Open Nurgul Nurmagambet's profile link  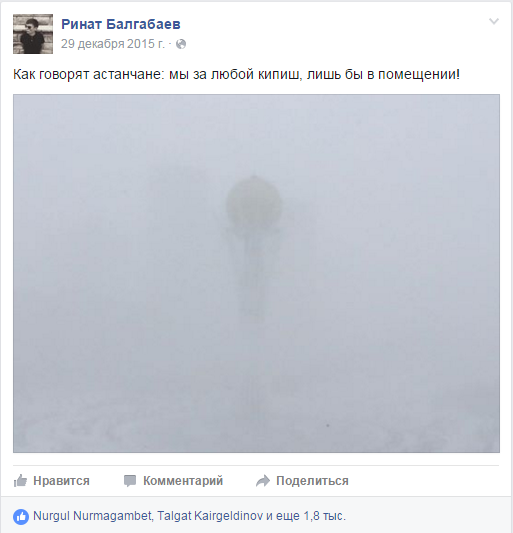pyautogui.click(x=92, y=516)
